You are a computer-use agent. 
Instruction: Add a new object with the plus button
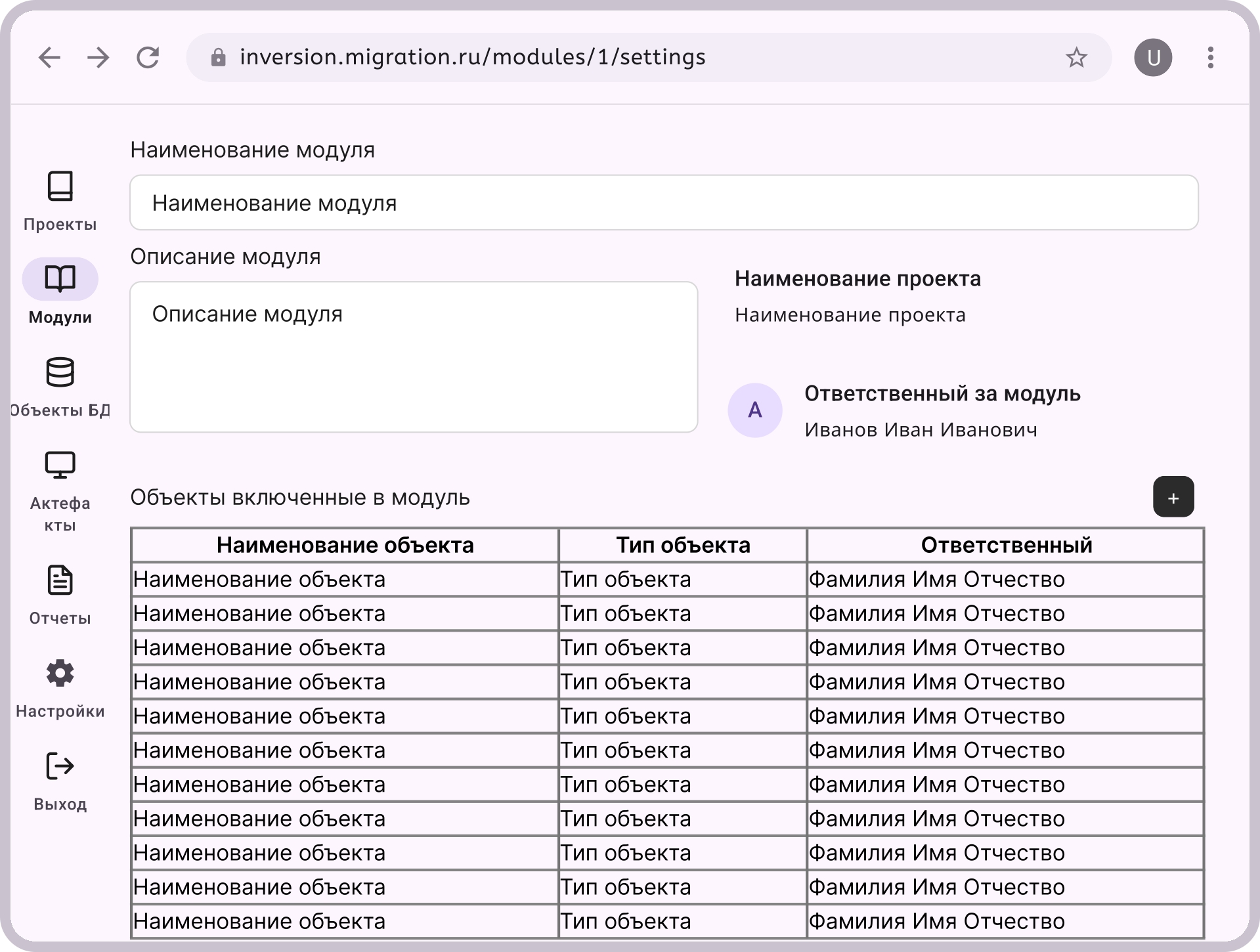1174,498
